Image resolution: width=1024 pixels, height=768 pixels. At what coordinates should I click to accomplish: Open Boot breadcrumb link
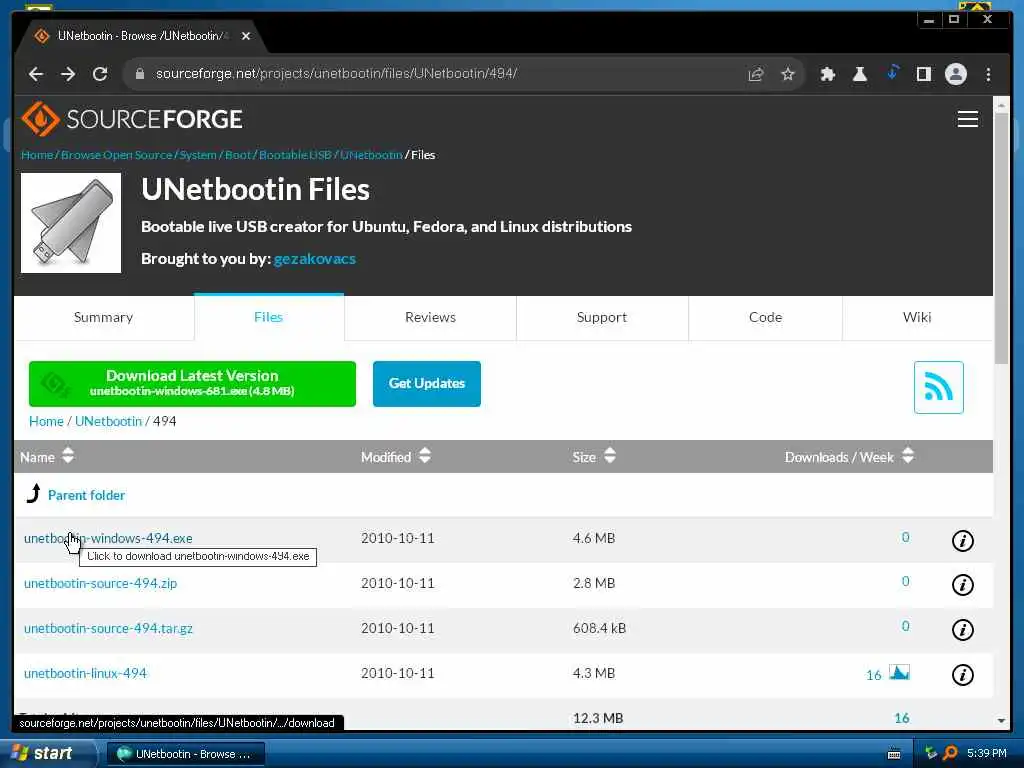238,155
